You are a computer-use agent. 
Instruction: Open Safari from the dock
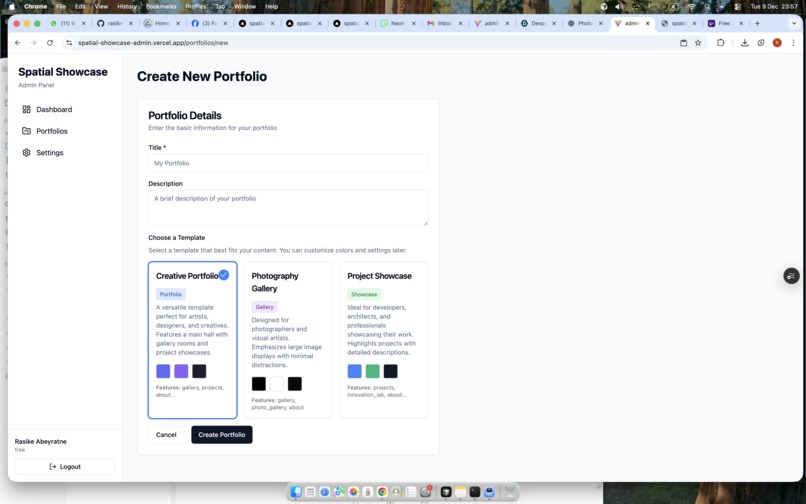coord(324,492)
